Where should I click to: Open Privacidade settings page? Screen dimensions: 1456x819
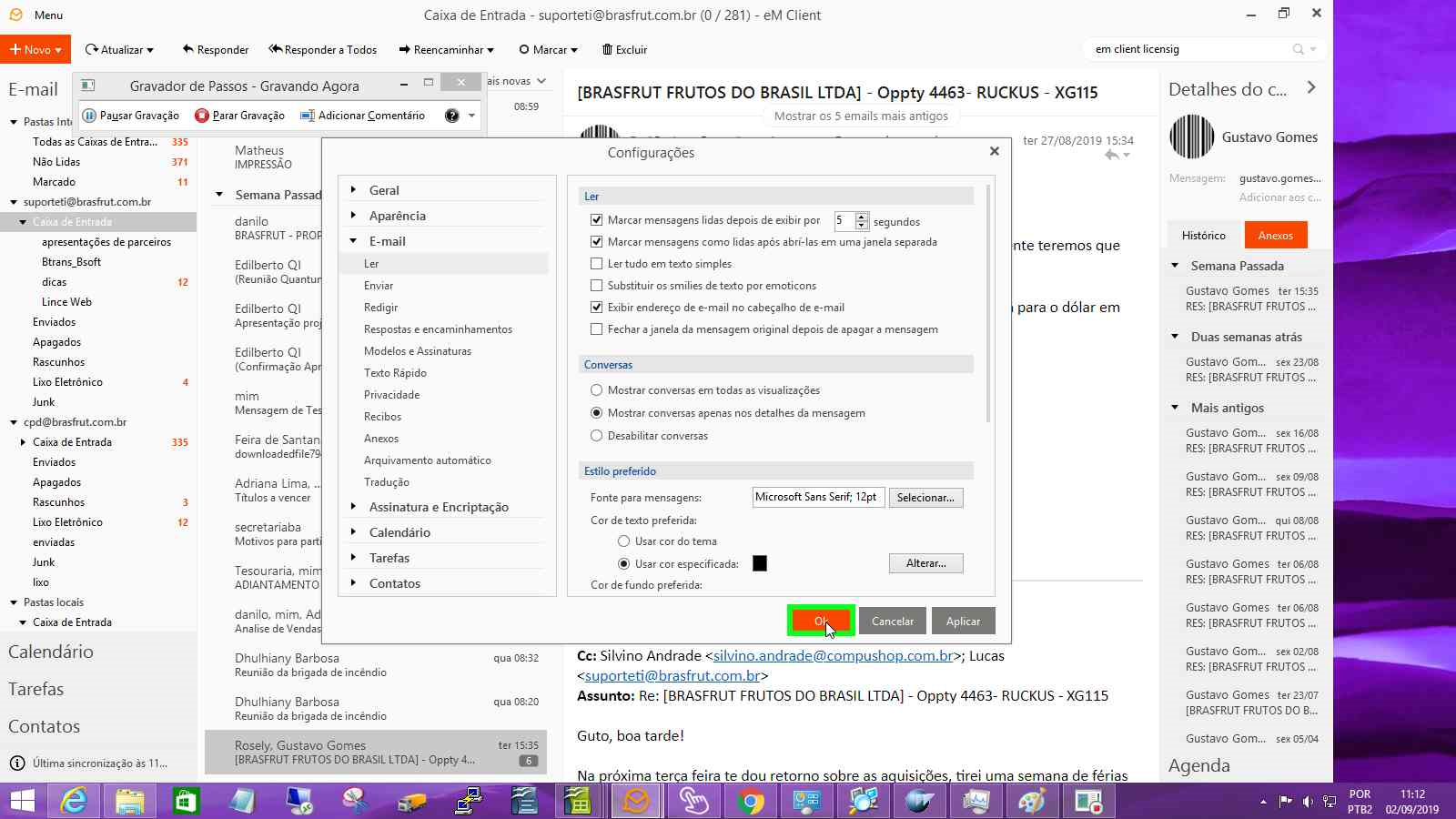(x=392, y=395)
